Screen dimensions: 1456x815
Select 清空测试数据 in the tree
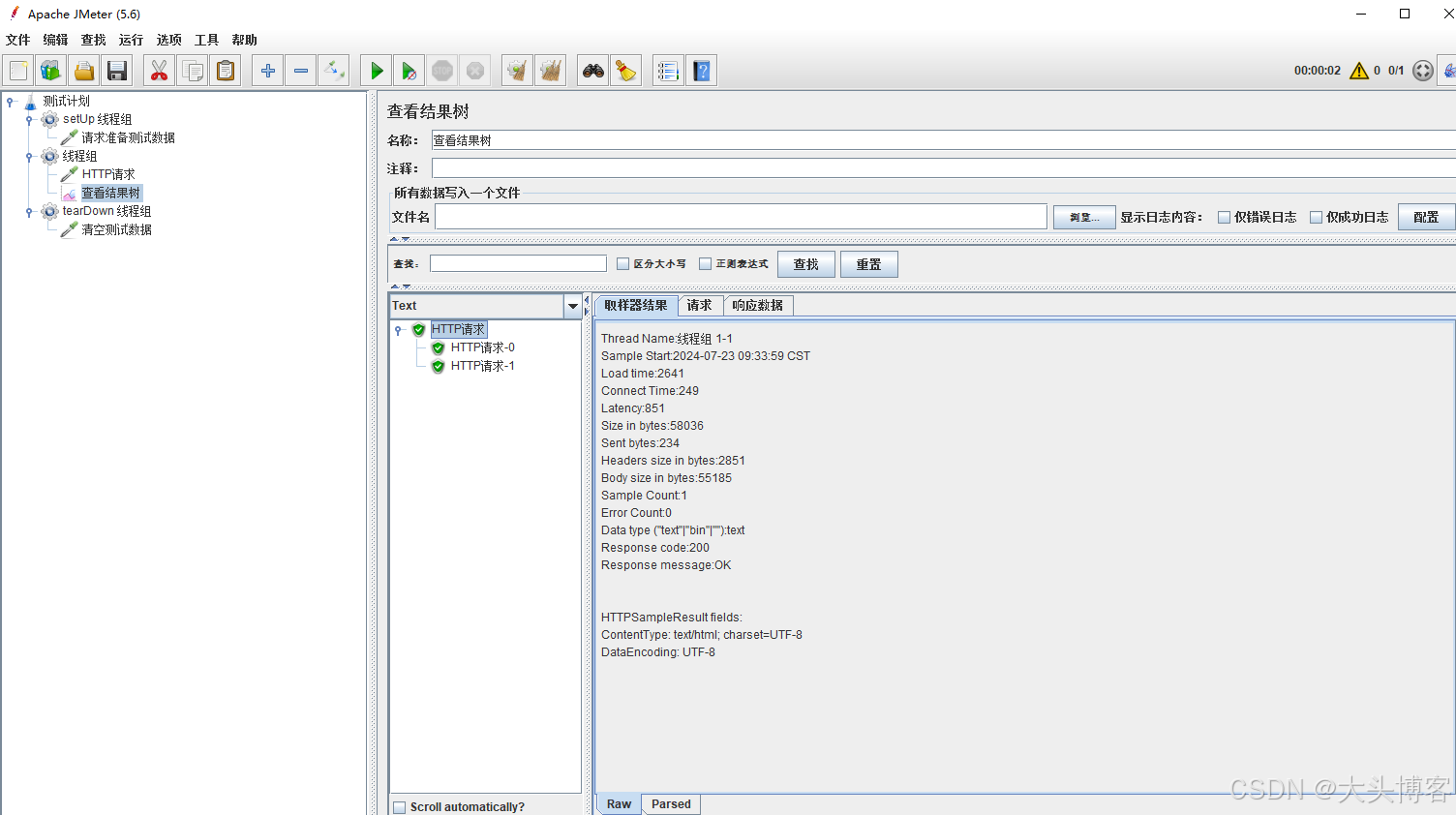[x=117, y=230]
